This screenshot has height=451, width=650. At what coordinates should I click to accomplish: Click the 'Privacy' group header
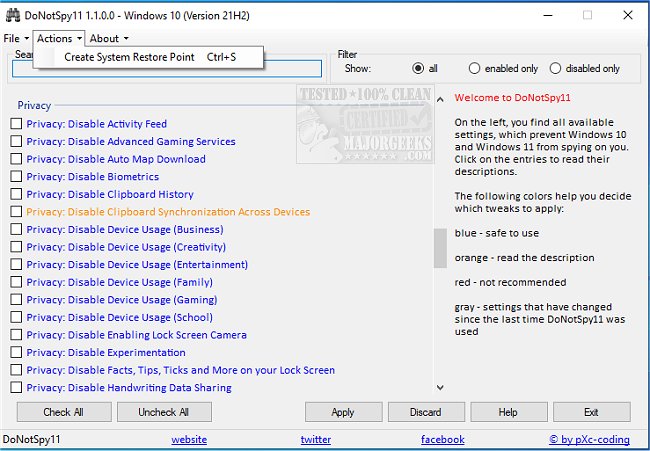34,105
